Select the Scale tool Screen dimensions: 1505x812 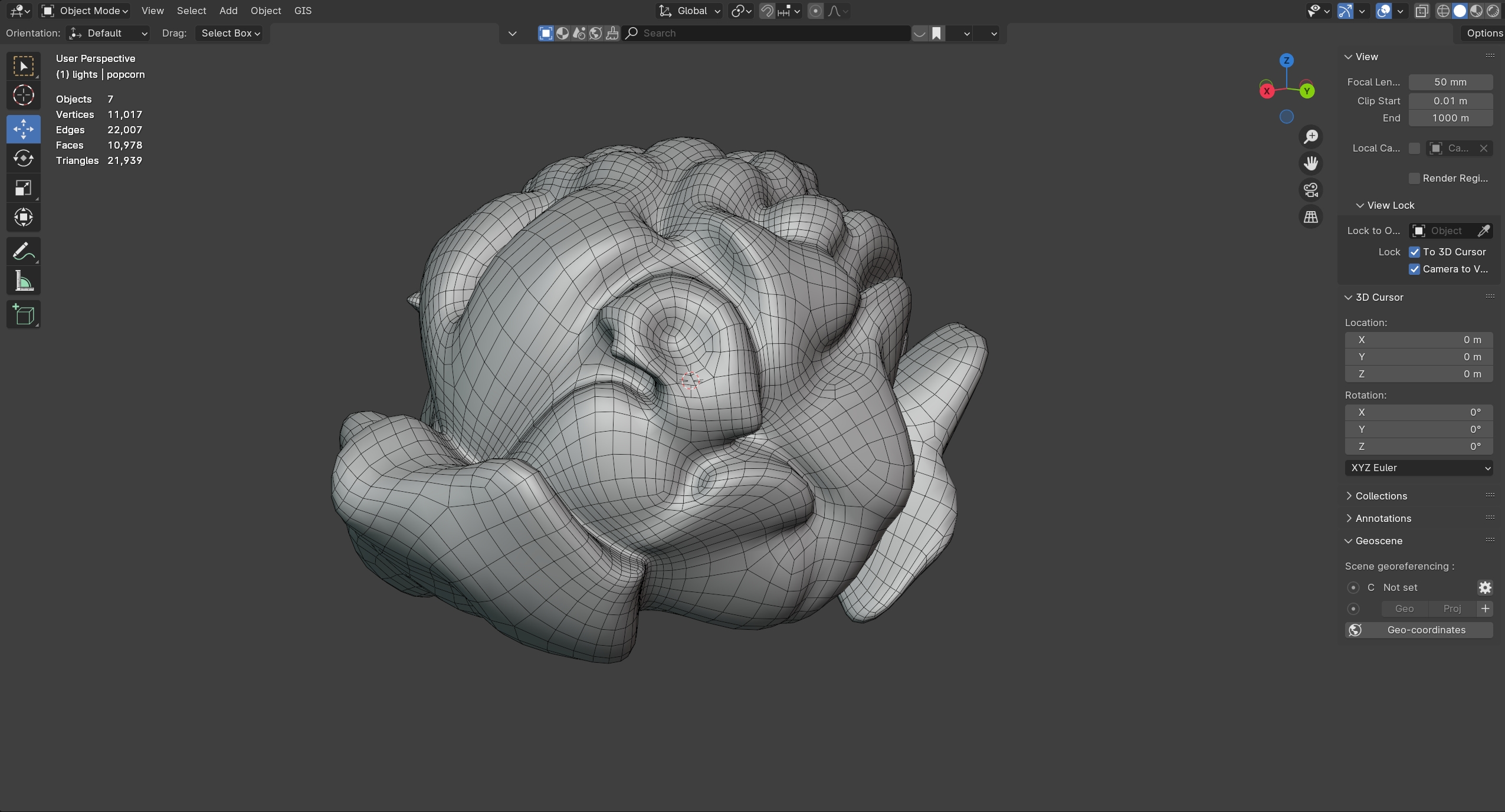(x=23, y=188)
